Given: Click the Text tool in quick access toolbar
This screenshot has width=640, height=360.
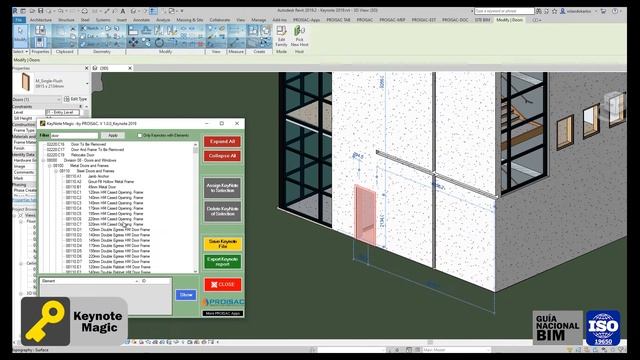Looking at the screenshot, I should [122, 11].
